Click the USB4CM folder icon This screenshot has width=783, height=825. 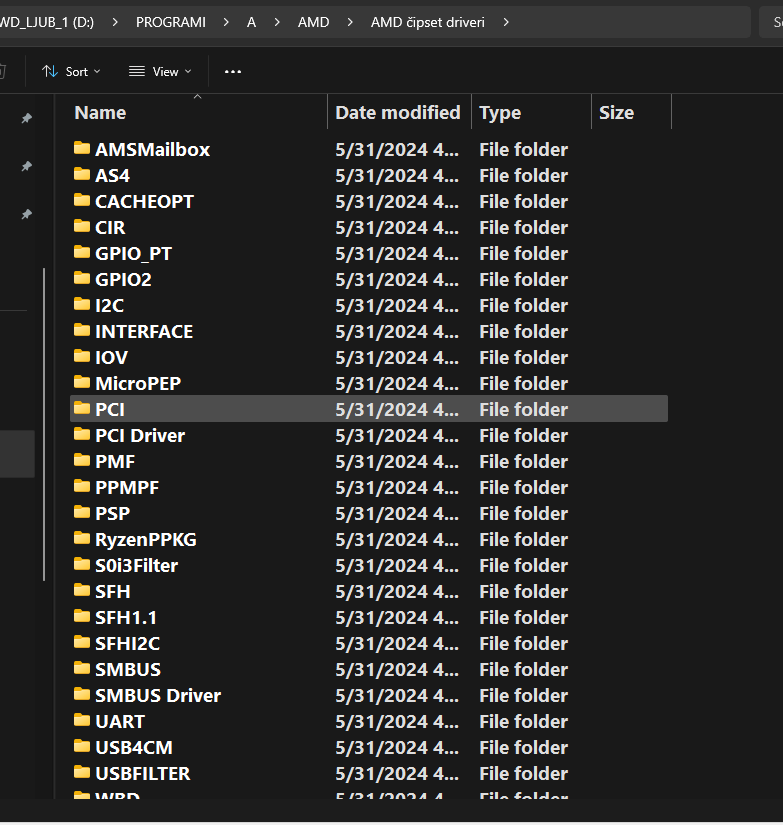[x=82, y=747]
